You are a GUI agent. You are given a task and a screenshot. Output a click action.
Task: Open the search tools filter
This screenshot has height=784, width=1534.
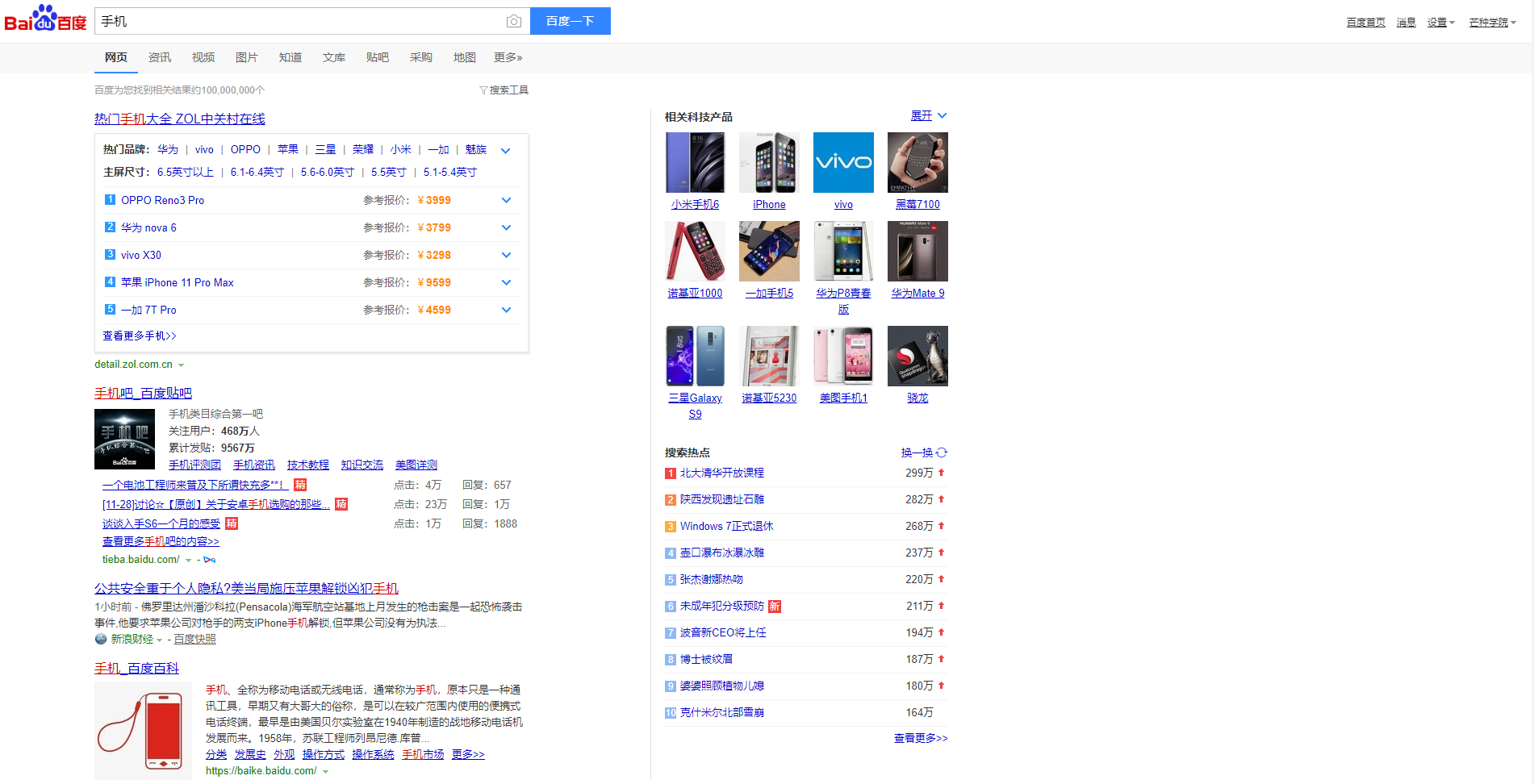tap(504, 90)
